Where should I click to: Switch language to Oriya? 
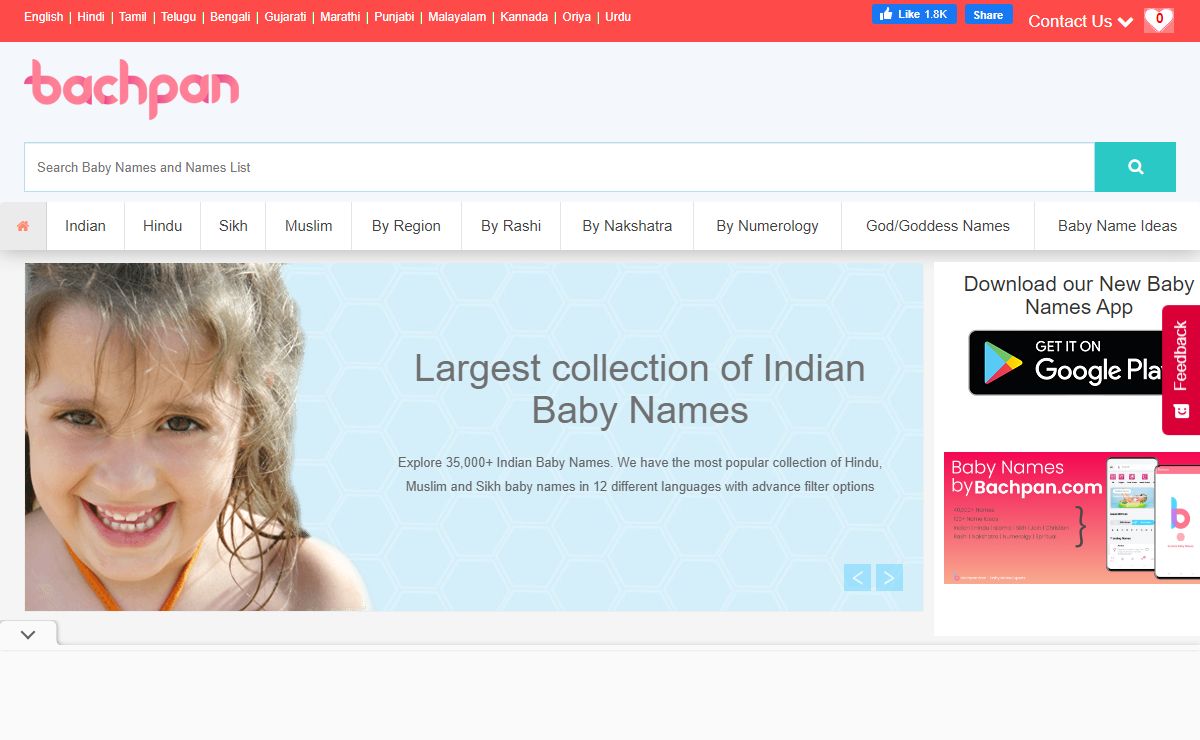[x=577, y=17]
